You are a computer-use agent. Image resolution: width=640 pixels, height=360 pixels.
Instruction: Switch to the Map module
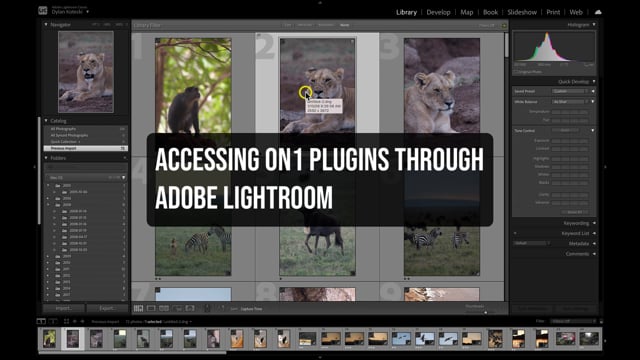pos(467,12)
